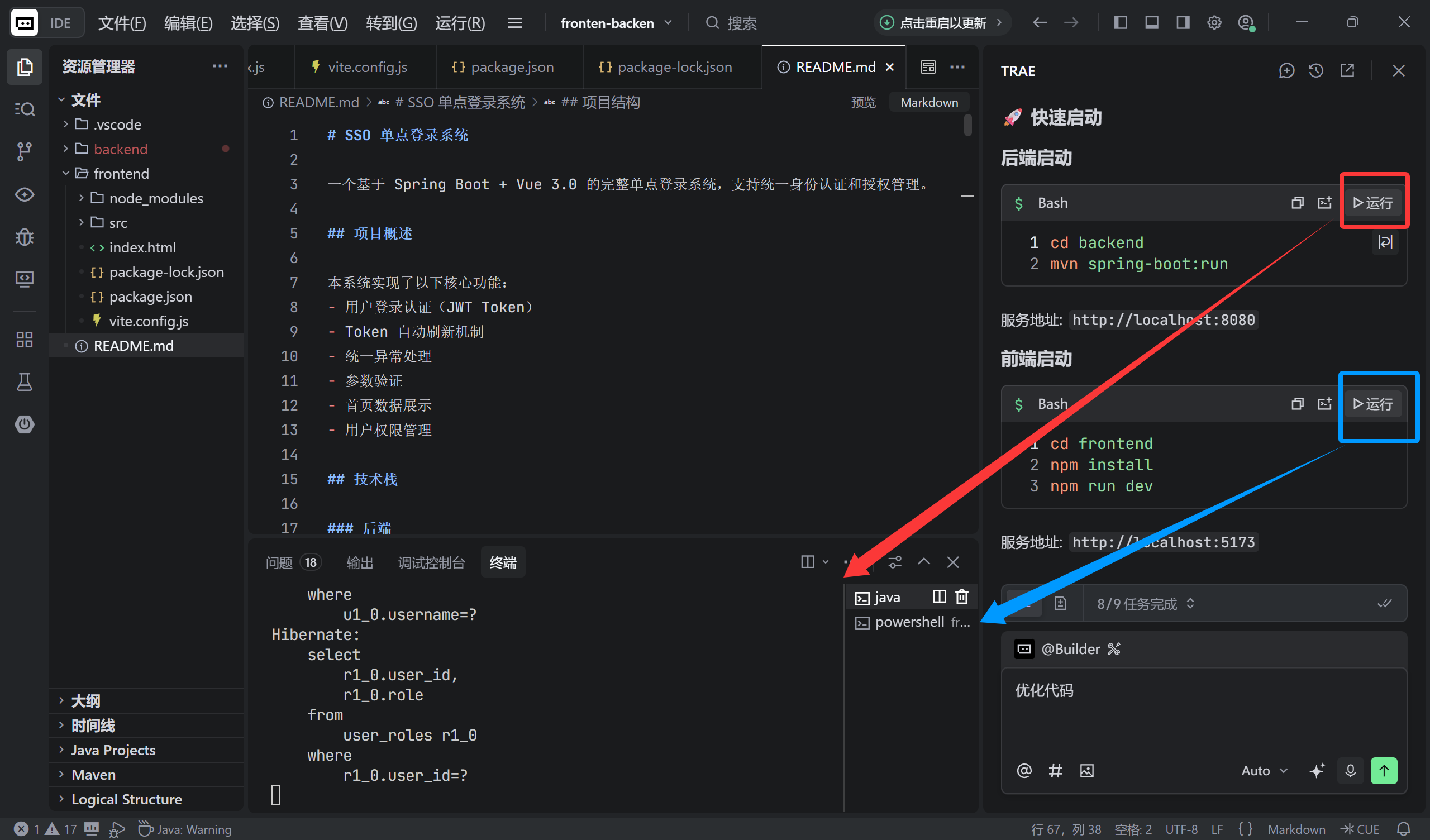
Task: Open the Auto model dropdown
Action: [1264, 770]
